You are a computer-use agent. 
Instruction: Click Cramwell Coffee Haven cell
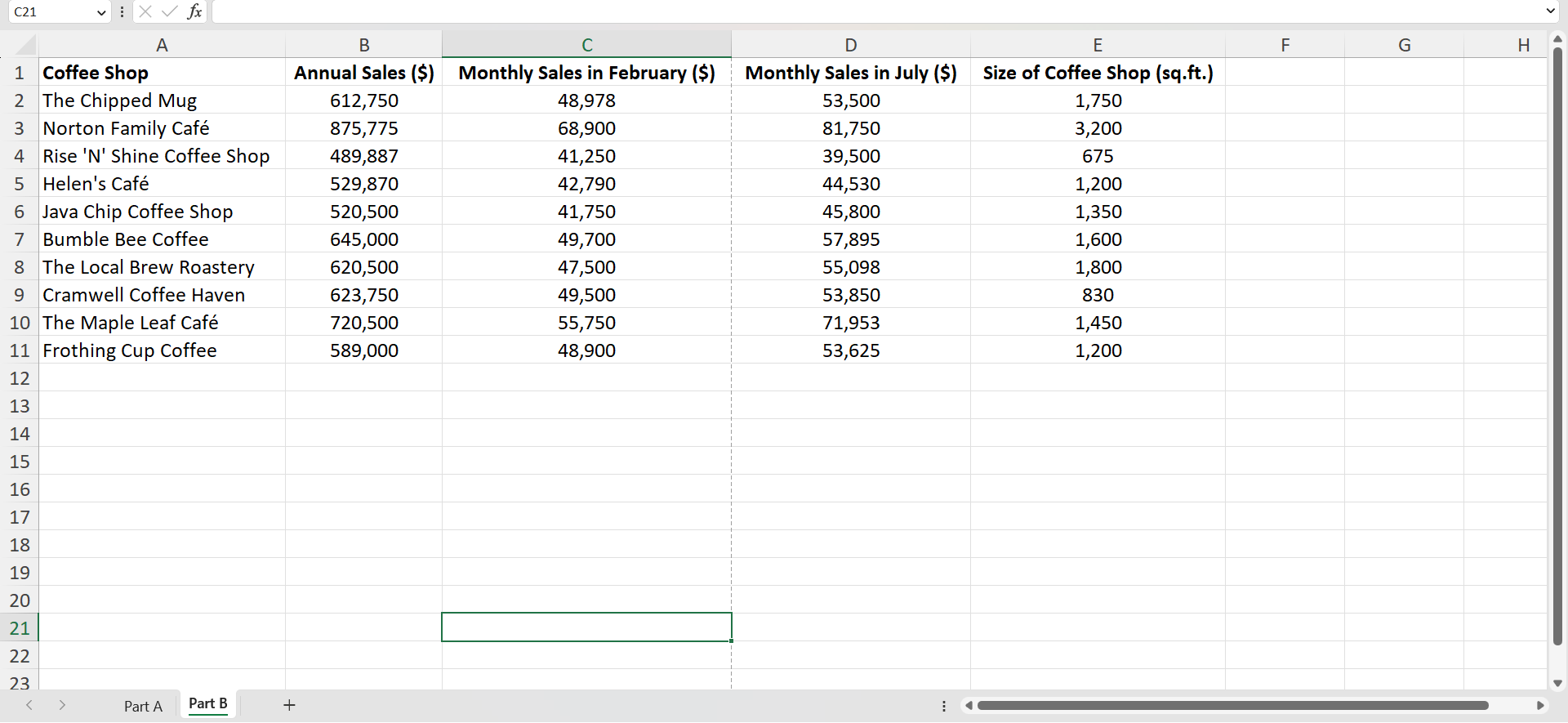tap(162, 295)
